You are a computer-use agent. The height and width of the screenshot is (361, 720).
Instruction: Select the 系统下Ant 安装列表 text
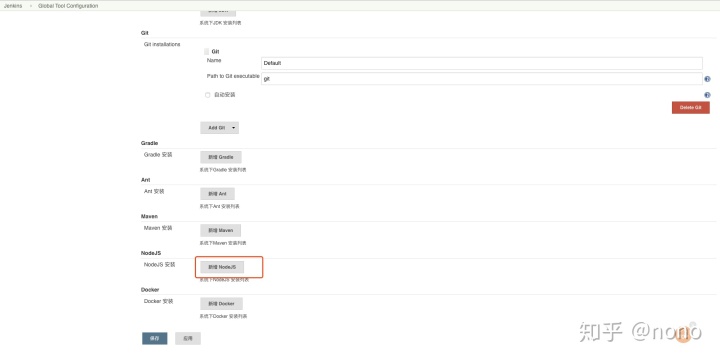[x=219, y=207]
